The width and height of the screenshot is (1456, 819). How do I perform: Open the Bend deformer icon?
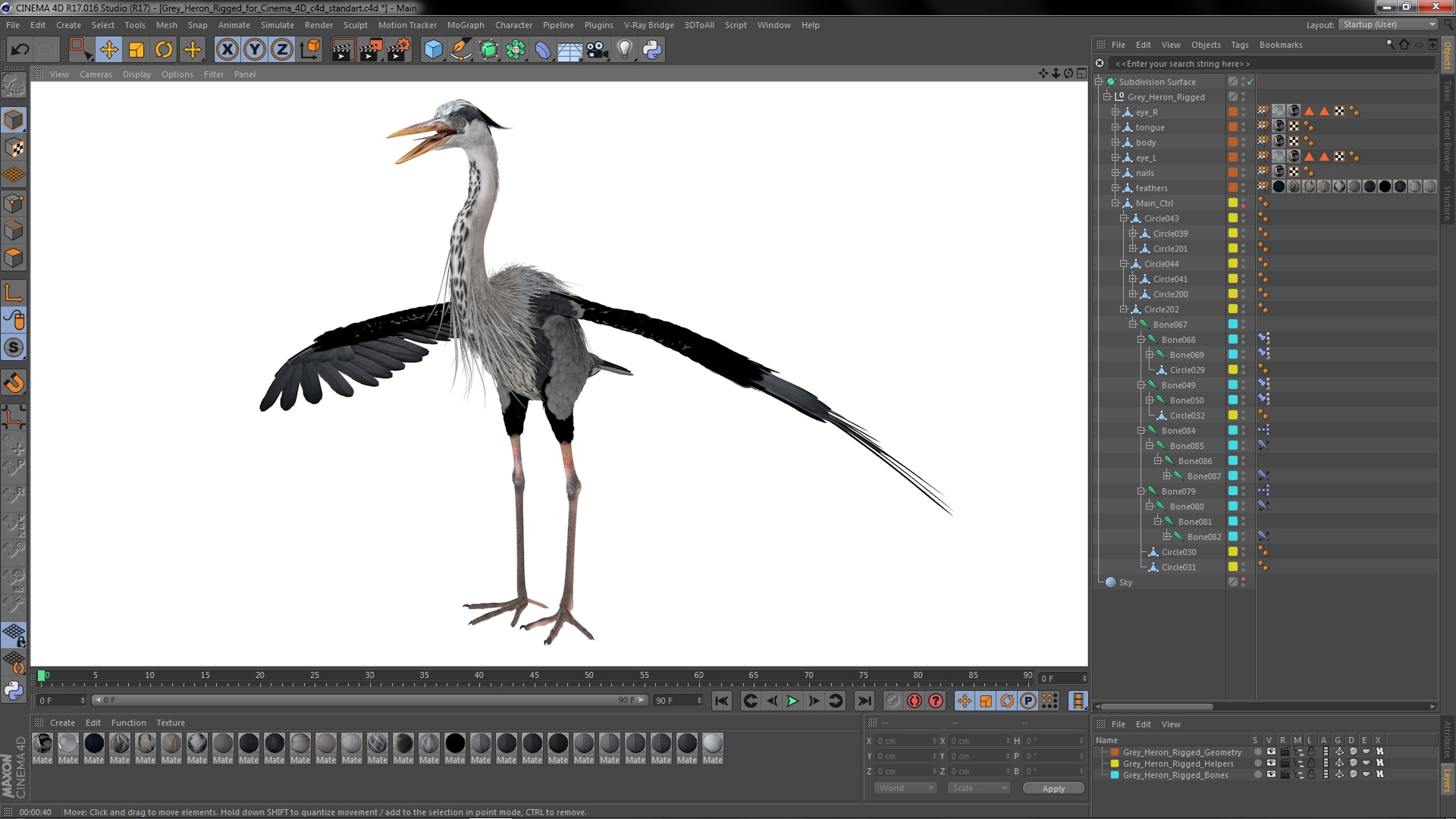[543, 50]
